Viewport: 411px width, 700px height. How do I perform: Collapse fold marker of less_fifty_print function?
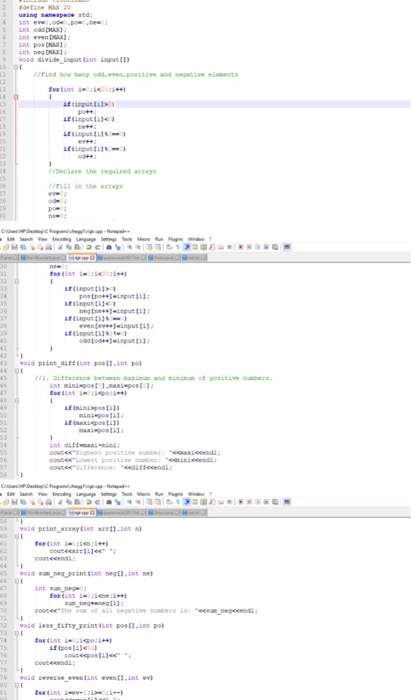click(17, 633)
